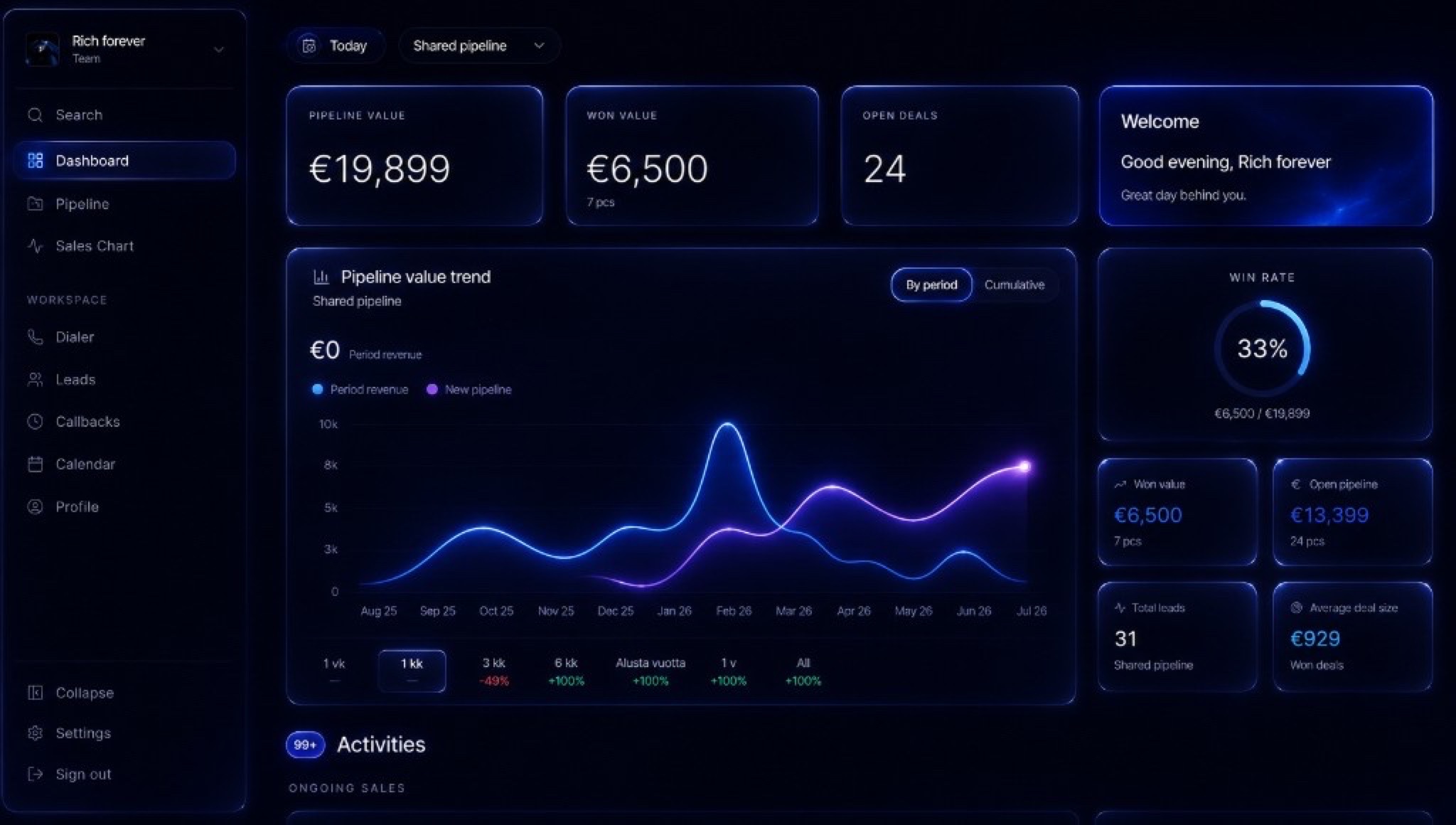Viewport: 1456px width, 825px height.
Task: Click the Pipeline folder icon
Action: [x=35, y=203]
